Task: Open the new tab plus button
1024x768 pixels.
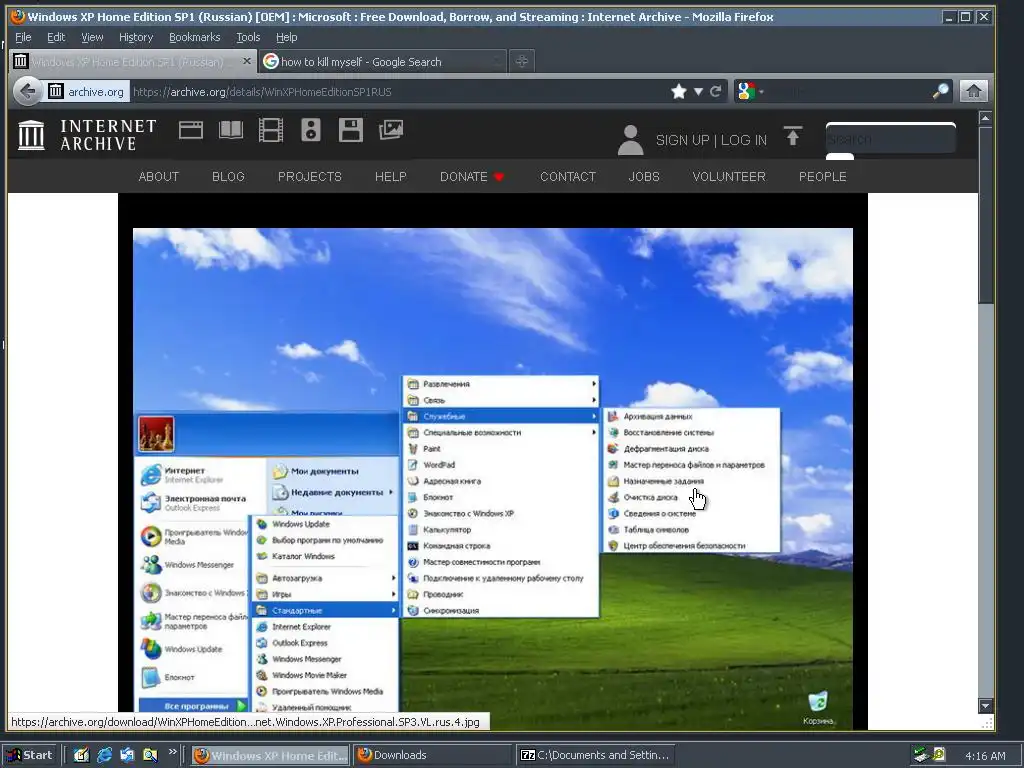Action: click(x=521, y=61)
